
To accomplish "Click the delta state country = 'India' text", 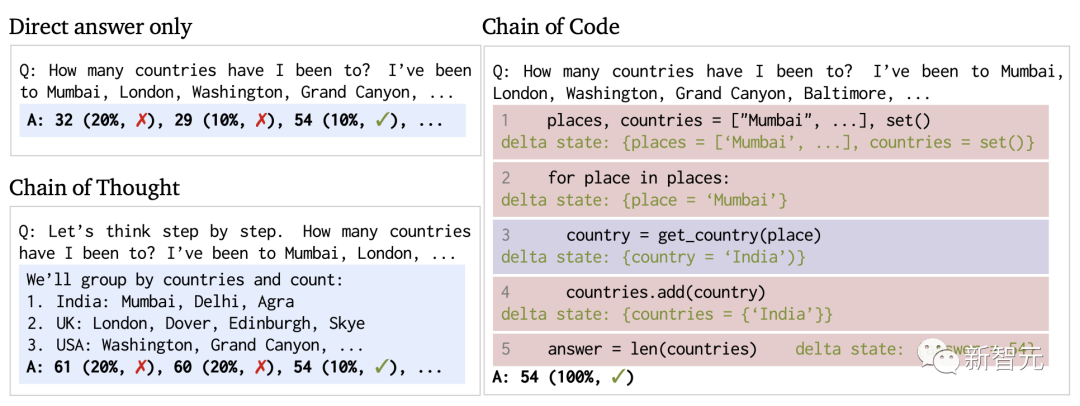I will tap(653, 257).
